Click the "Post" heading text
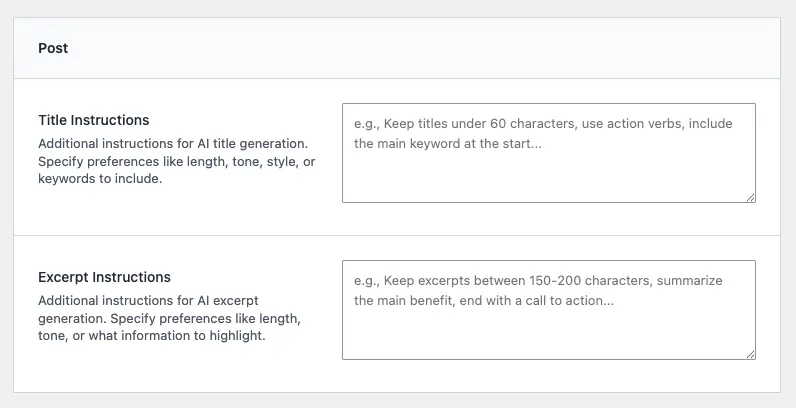The image size is (796, 408). [53, 48]
